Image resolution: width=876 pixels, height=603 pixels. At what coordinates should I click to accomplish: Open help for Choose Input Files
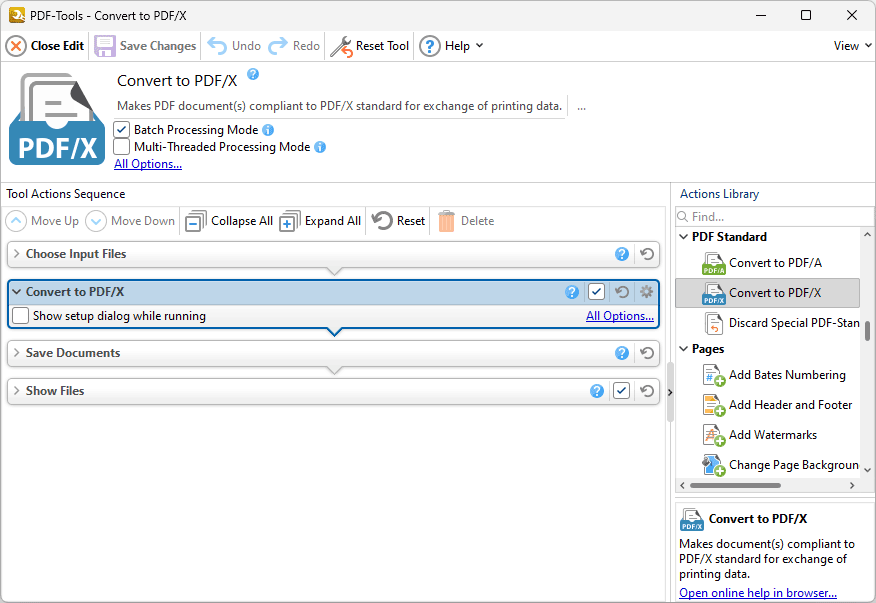(x=622, y=254)
